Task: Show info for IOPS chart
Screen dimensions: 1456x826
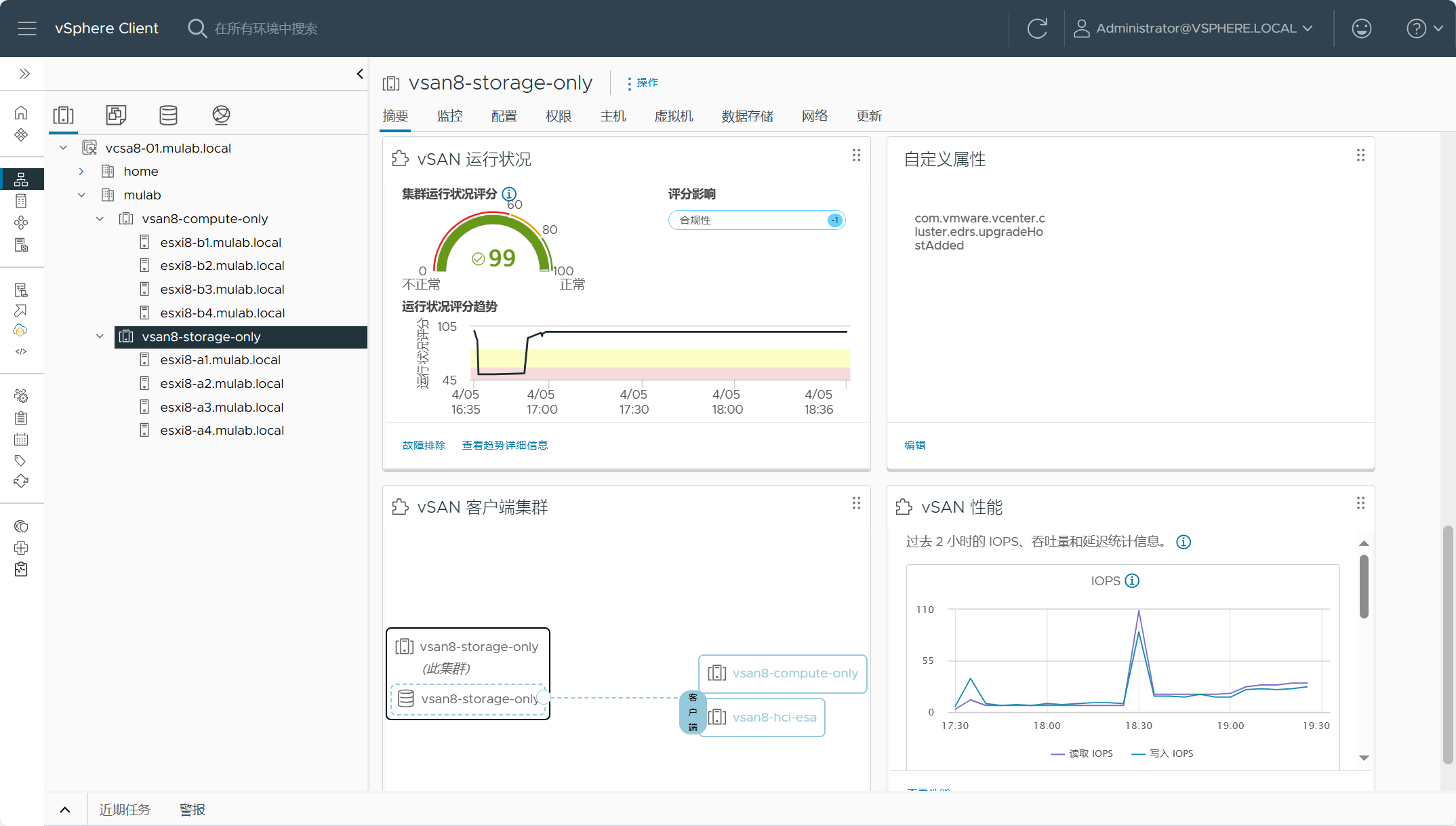Action: 1132,581
